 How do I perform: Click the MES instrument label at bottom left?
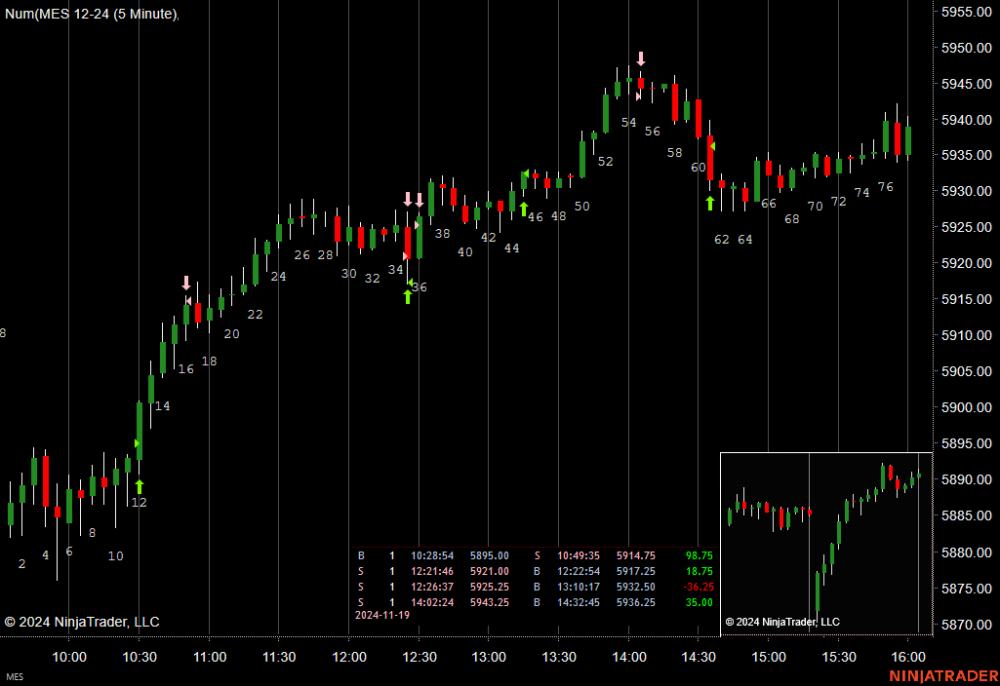(14, 678)
